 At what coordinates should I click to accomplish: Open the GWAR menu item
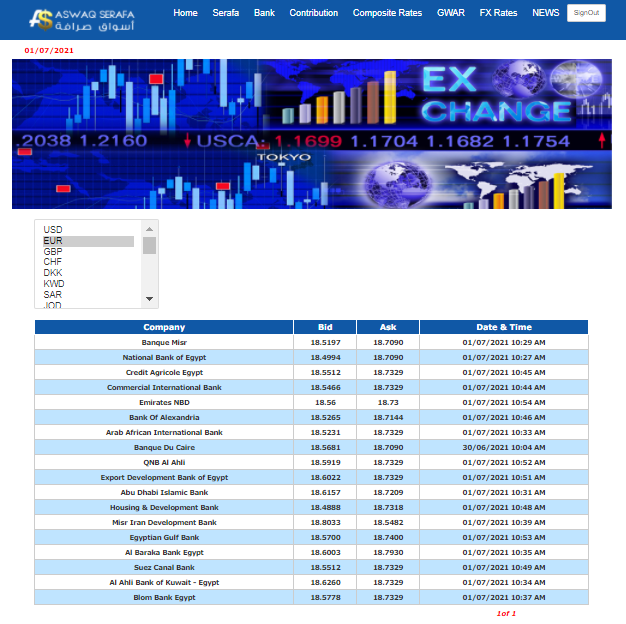[451, 13]
